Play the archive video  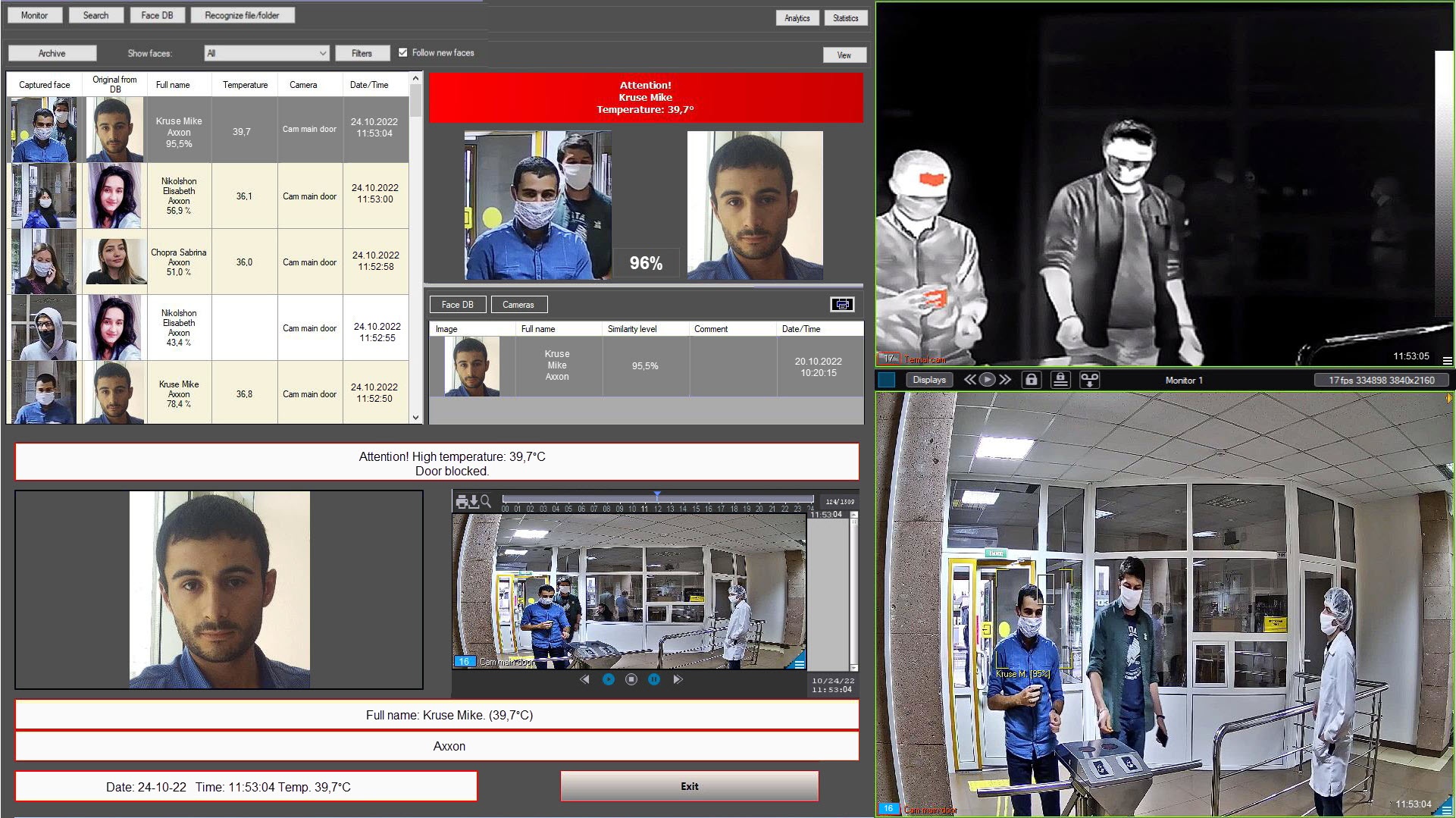(608, 679)
